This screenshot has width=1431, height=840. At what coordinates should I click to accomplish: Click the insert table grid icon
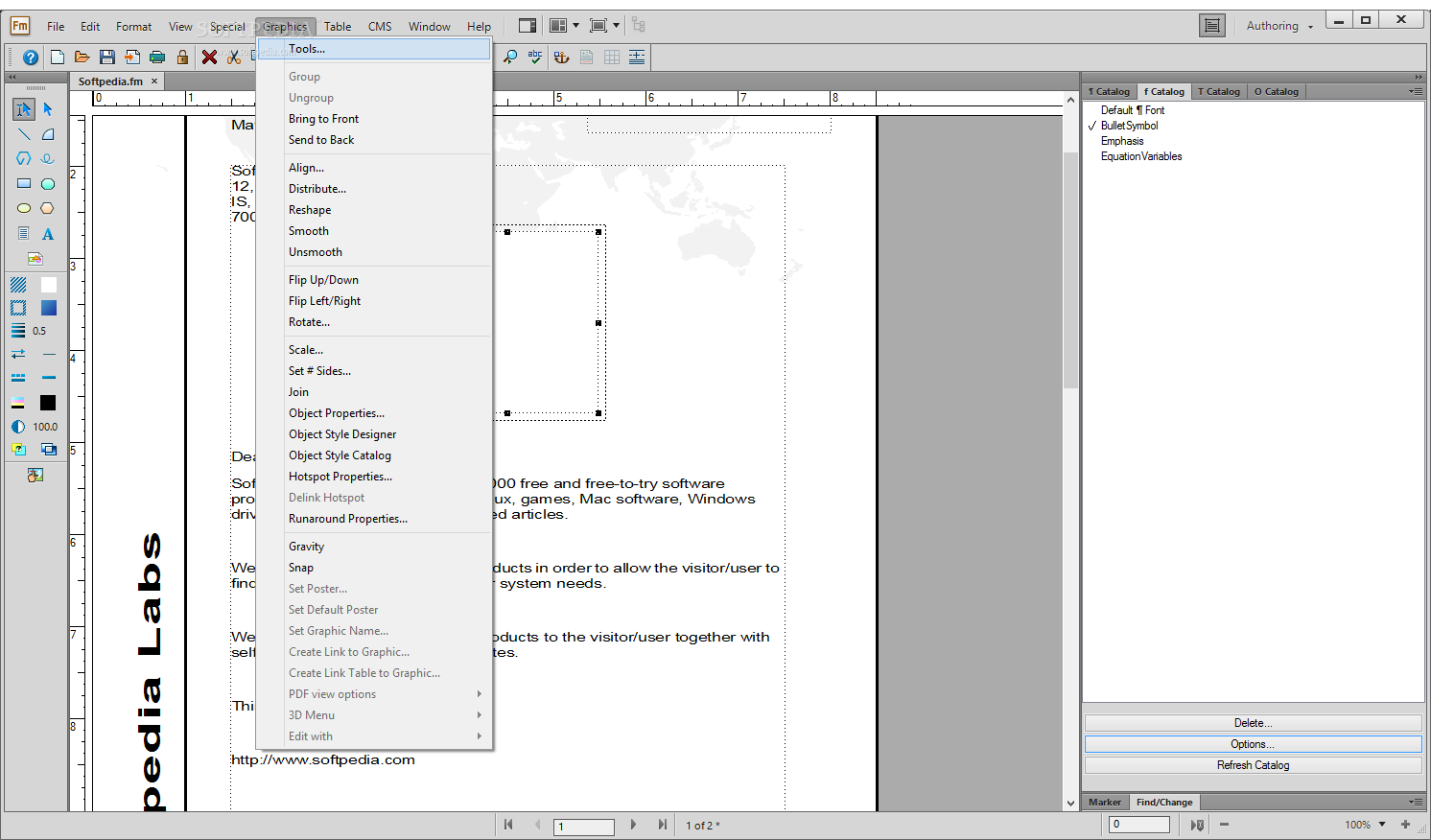[x=612, y=58]
